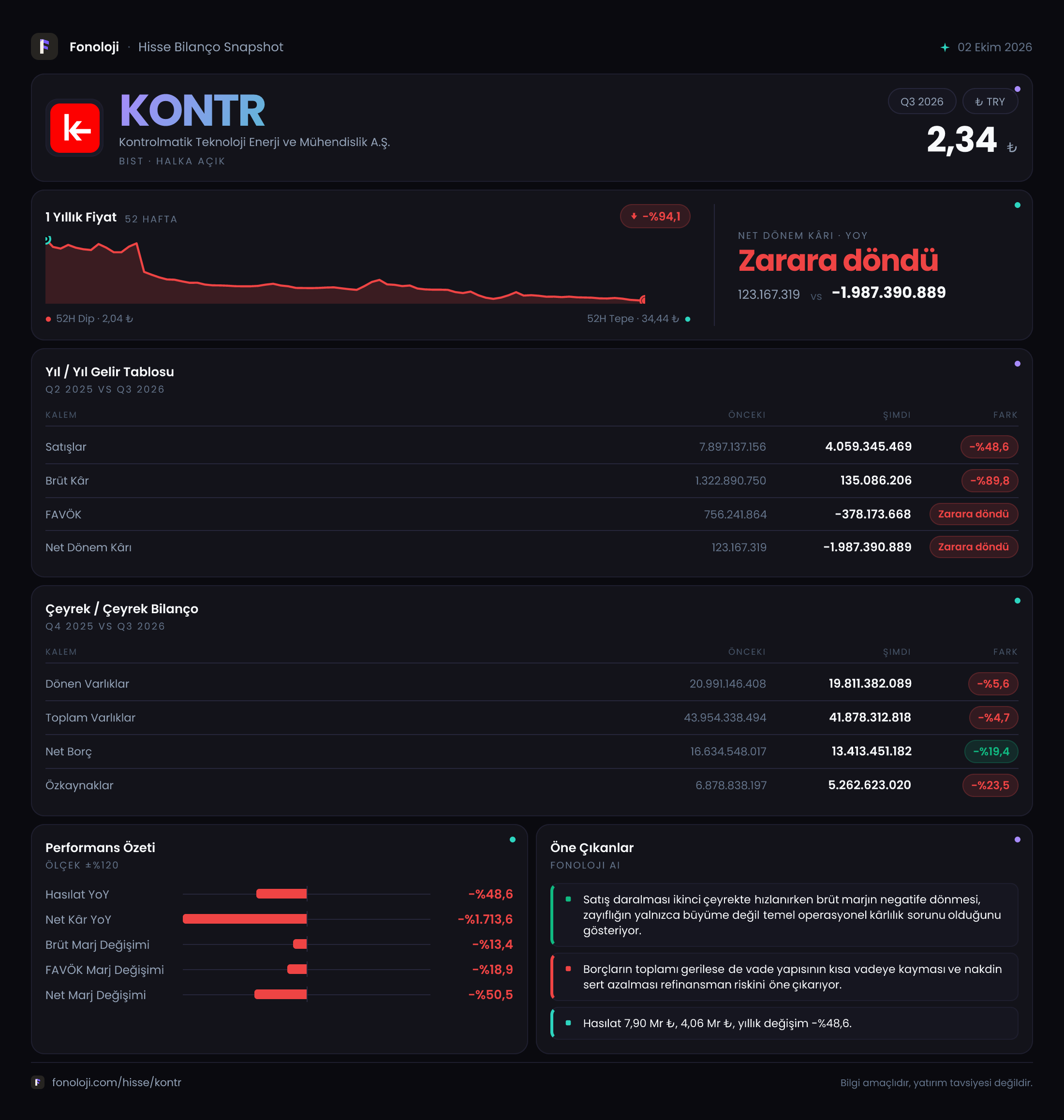
Task: Click the Net Borç value 13.413.451.182
Action: tap(872, 752)
